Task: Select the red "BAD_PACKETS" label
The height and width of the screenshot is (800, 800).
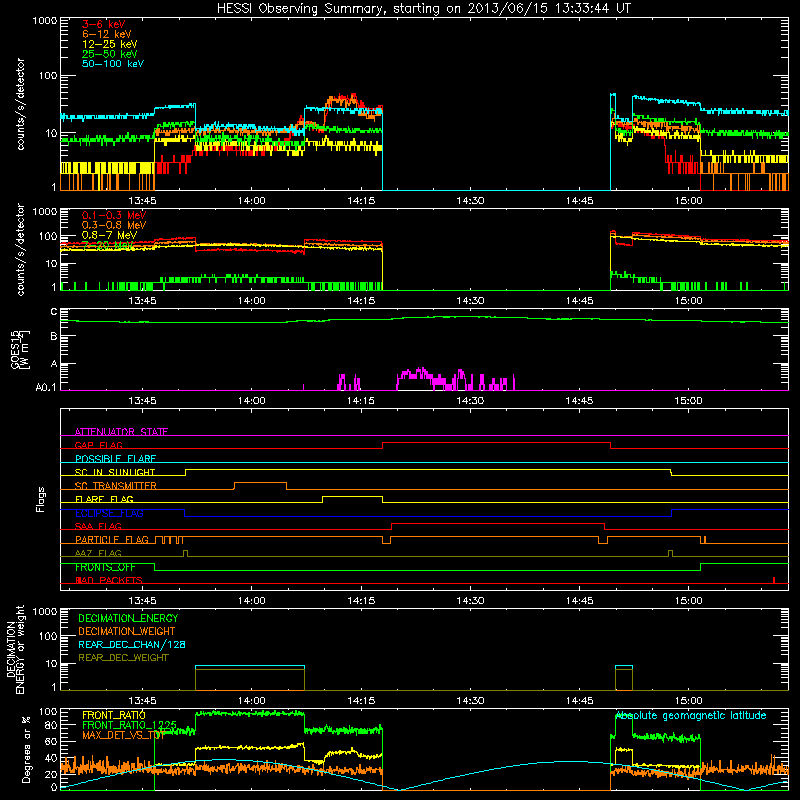Action: point(109,580)
